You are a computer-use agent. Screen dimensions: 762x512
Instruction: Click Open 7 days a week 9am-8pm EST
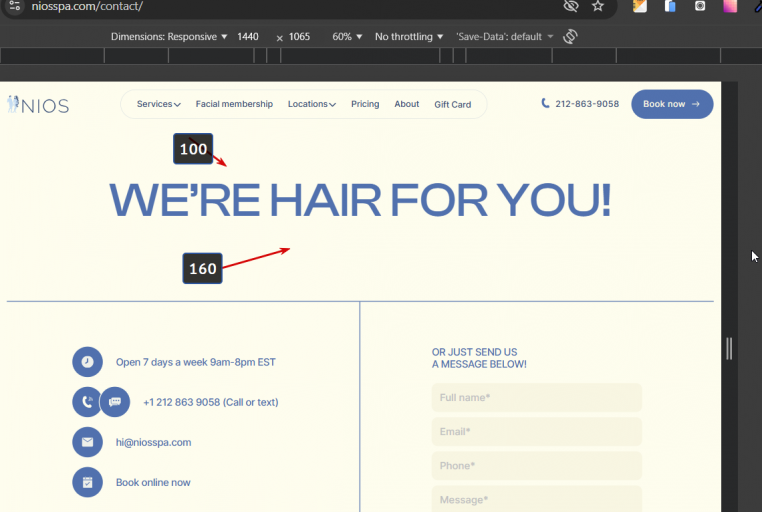(195, 362)
